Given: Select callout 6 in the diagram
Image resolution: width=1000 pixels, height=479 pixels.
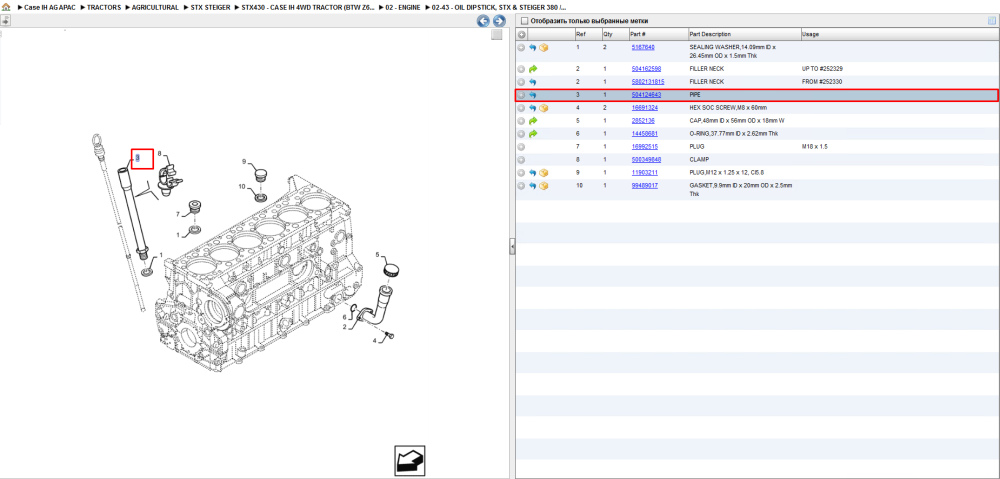Looking at the screenshot, I should coord(345,317).
